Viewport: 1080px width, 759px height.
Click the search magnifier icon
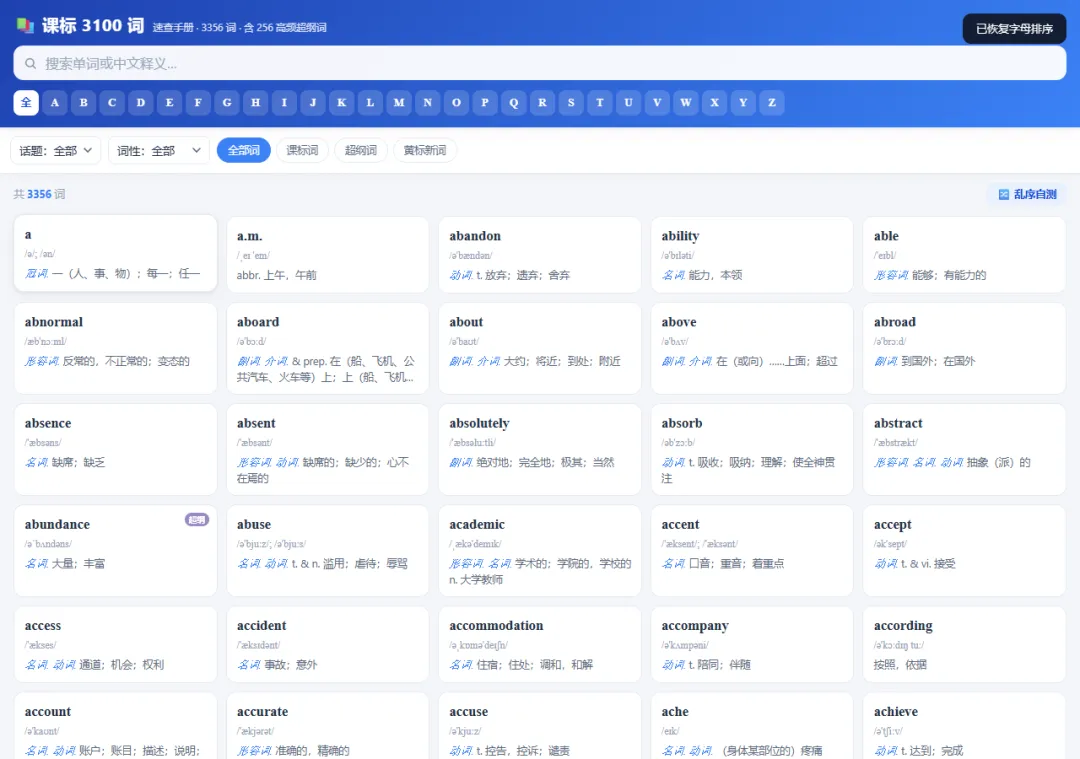point(30,63)
